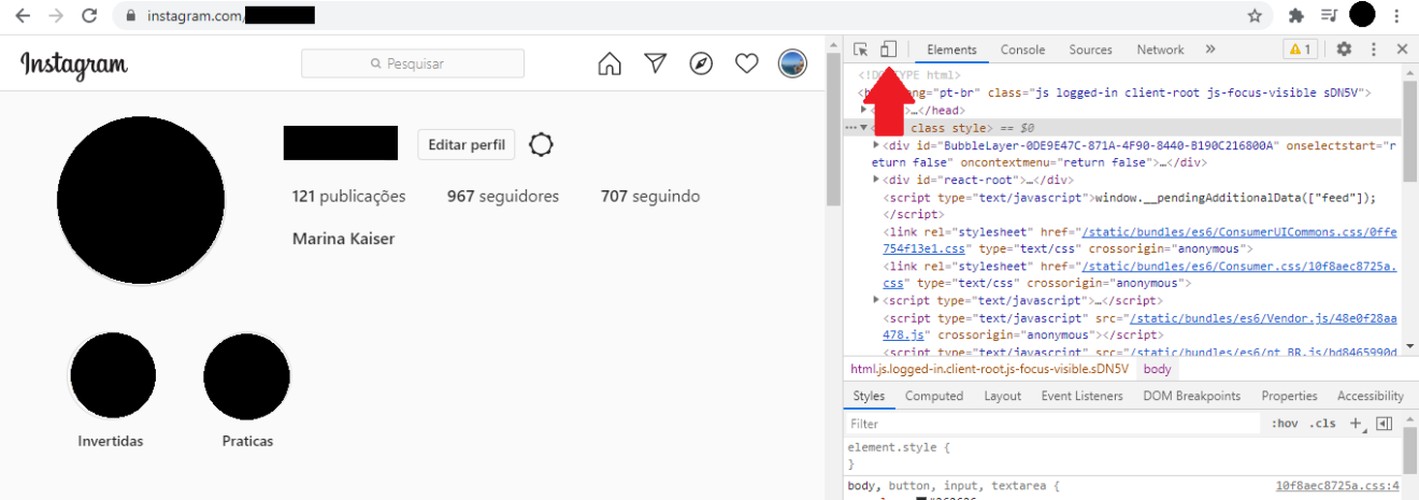Open the Invertidas story highlight
This screenshot has height=500, width=1419.
click(111, 376)
